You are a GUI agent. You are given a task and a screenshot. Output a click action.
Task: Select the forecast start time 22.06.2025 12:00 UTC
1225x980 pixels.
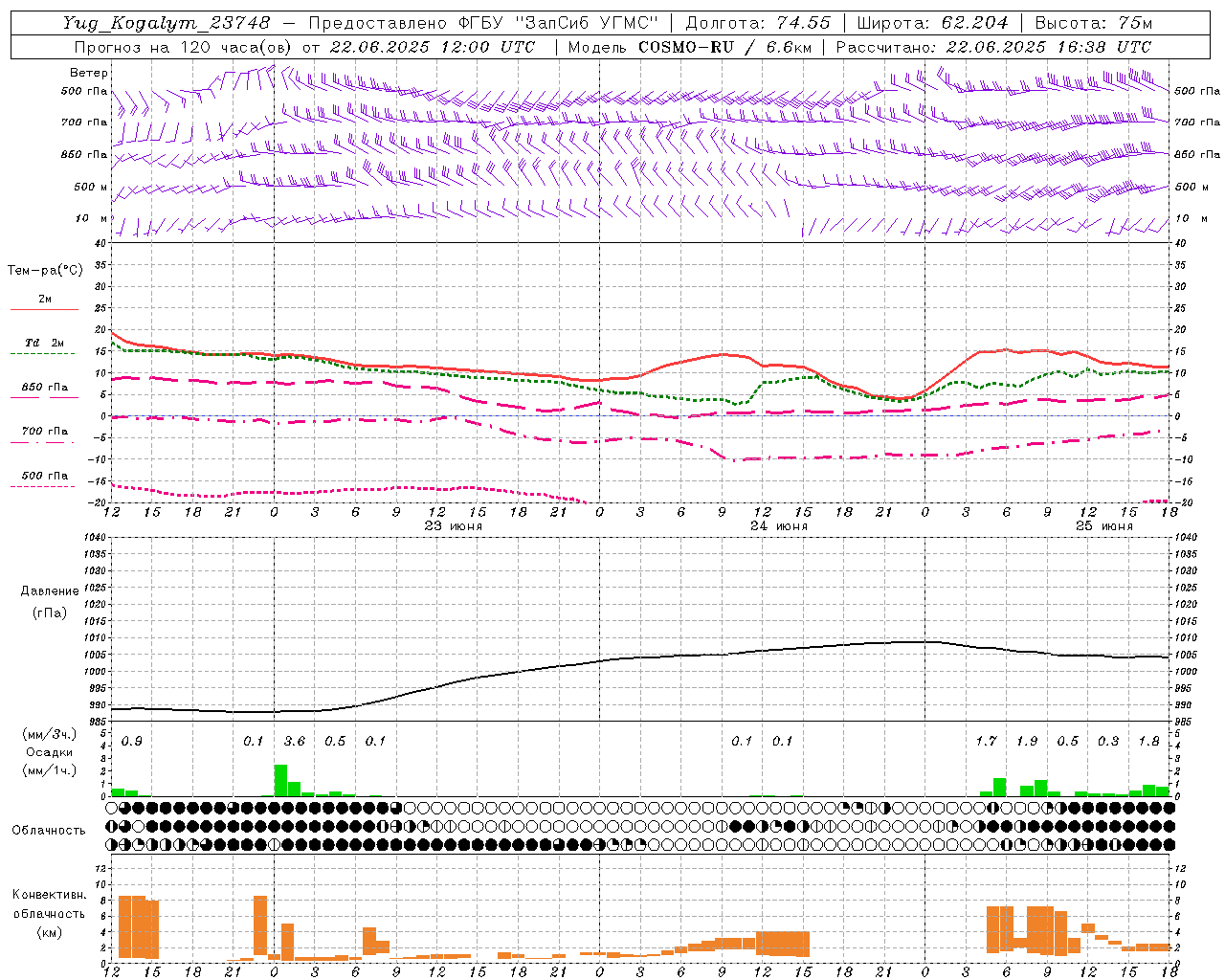[432, 47]
